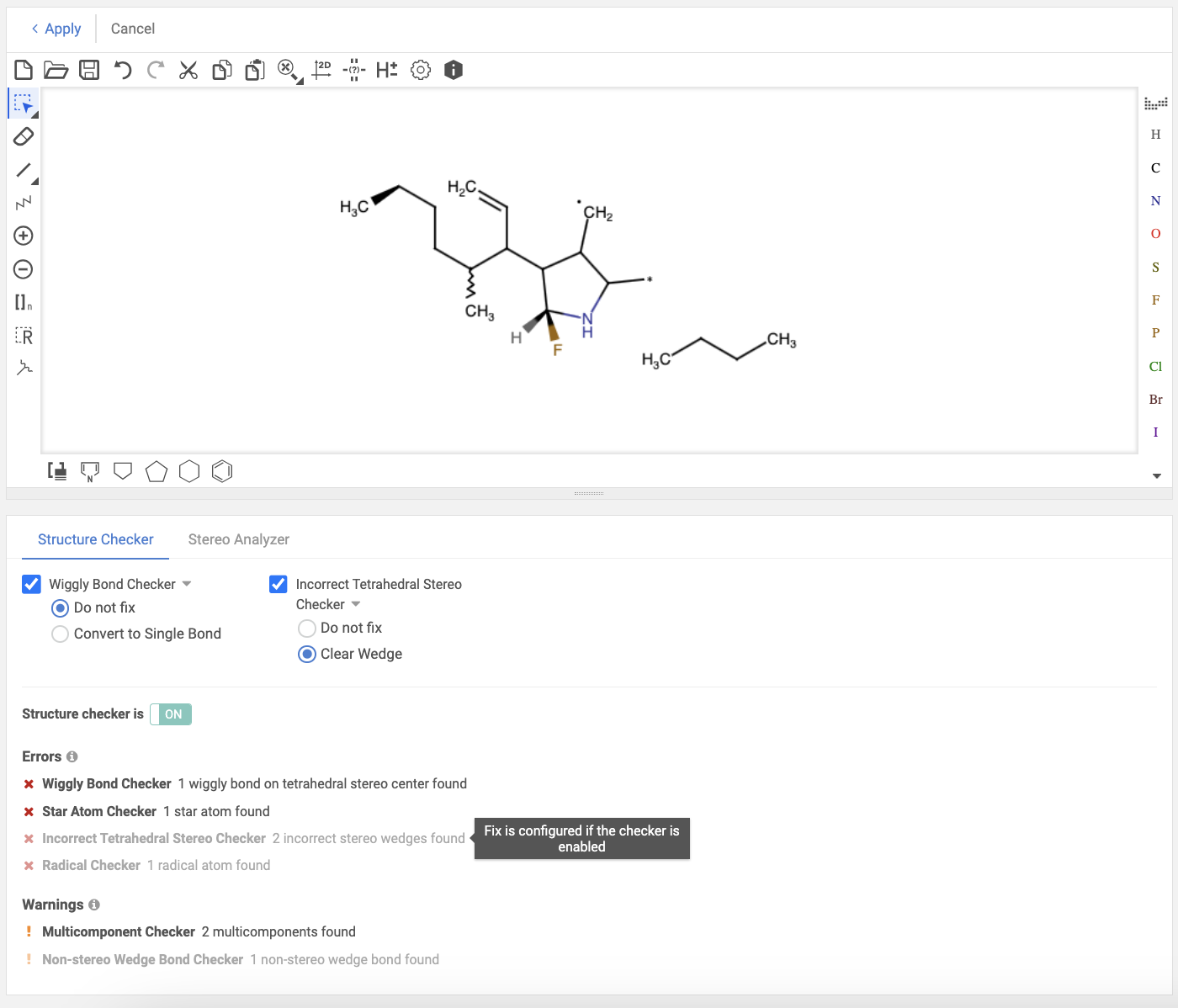Select the Chain drawing tool

[24, 203]
